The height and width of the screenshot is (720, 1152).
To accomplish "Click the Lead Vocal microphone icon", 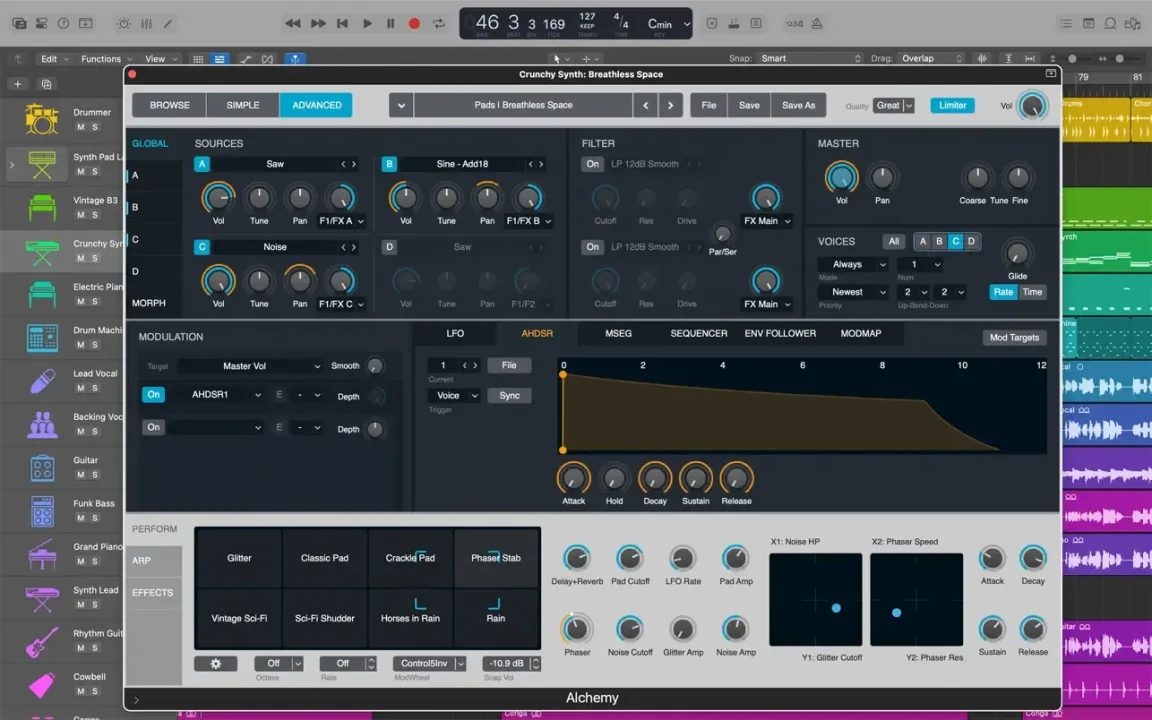I will tap(42, 381).
